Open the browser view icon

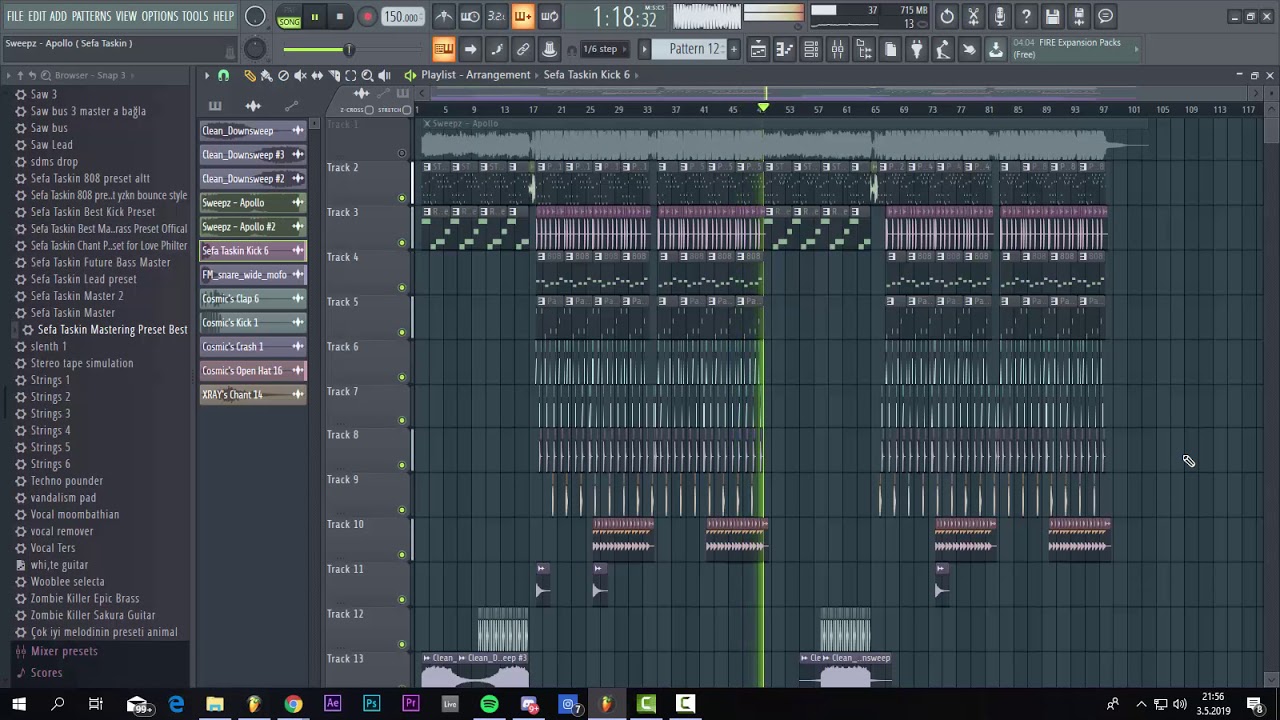pyautogui.click(x=863, y=49)
